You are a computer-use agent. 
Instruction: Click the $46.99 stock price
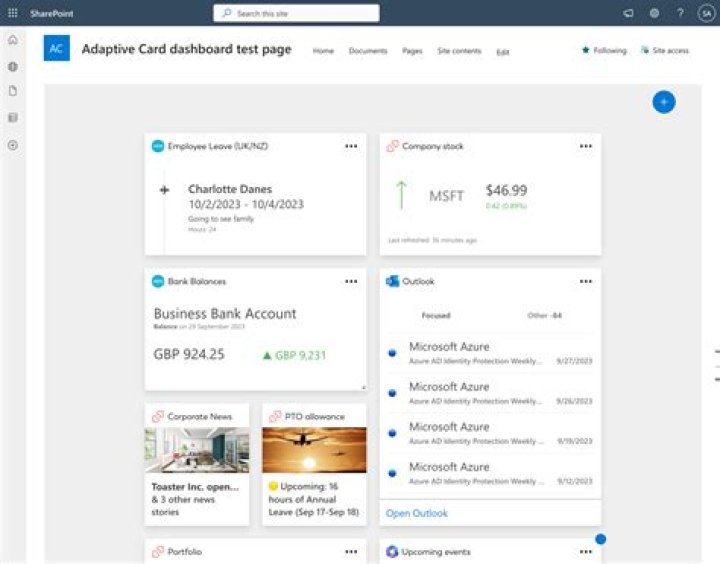click(x=506, y=190)
